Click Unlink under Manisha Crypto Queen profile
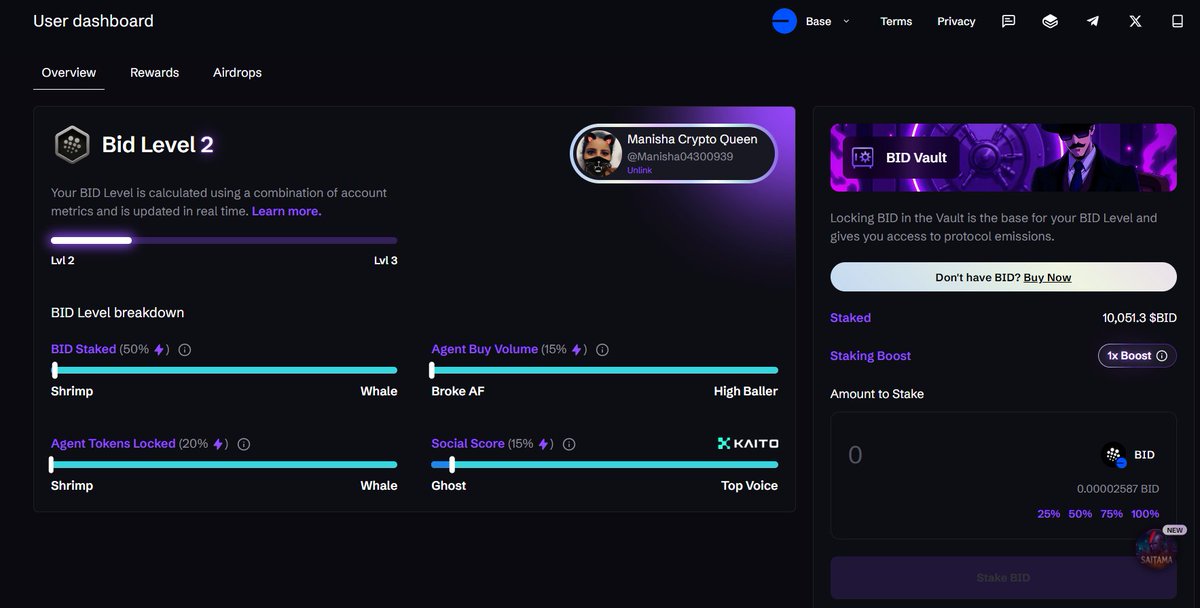Screen dimensions: 1200x608 click(640, 170)
